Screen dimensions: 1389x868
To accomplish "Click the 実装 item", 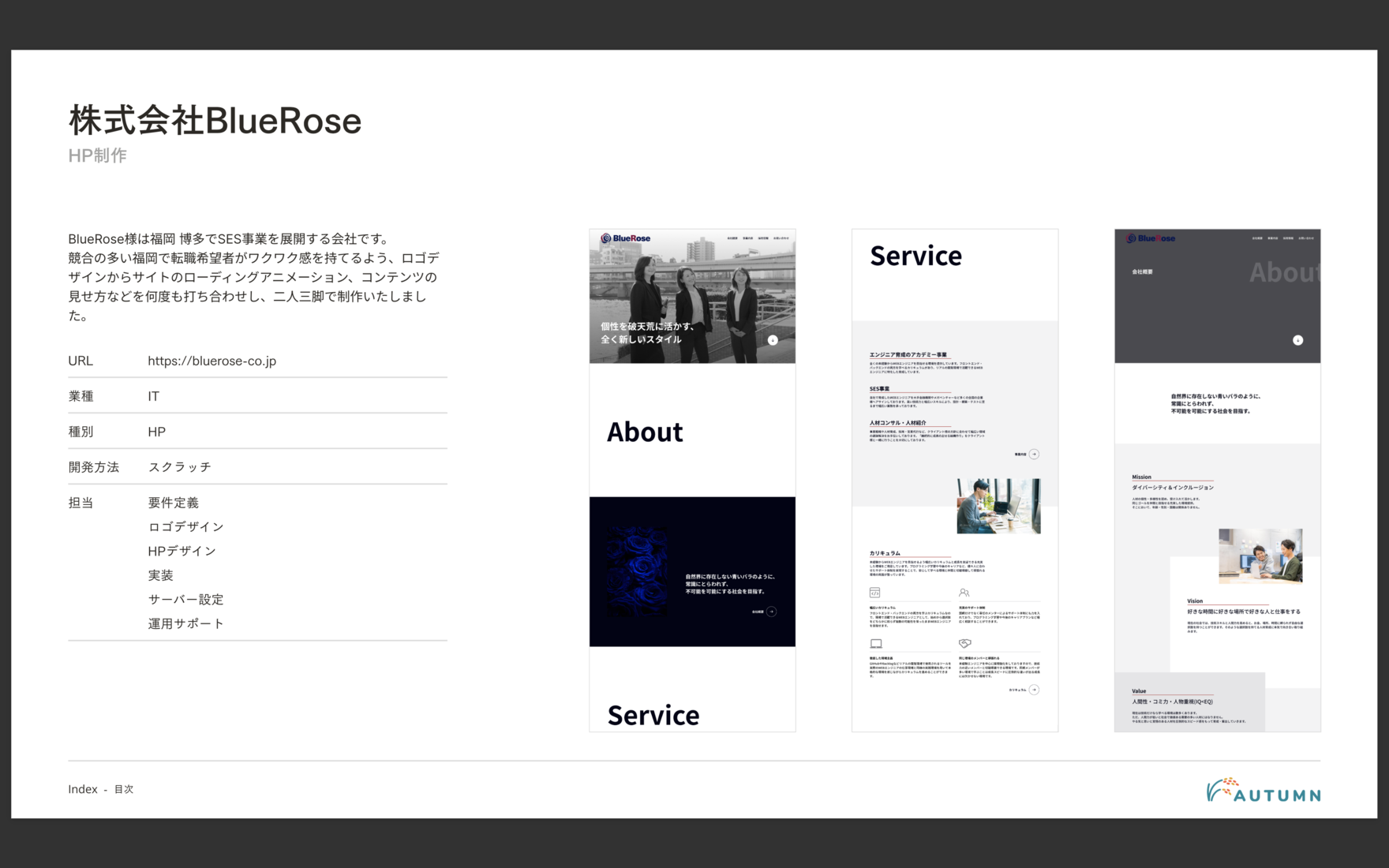I will [160, 575].
